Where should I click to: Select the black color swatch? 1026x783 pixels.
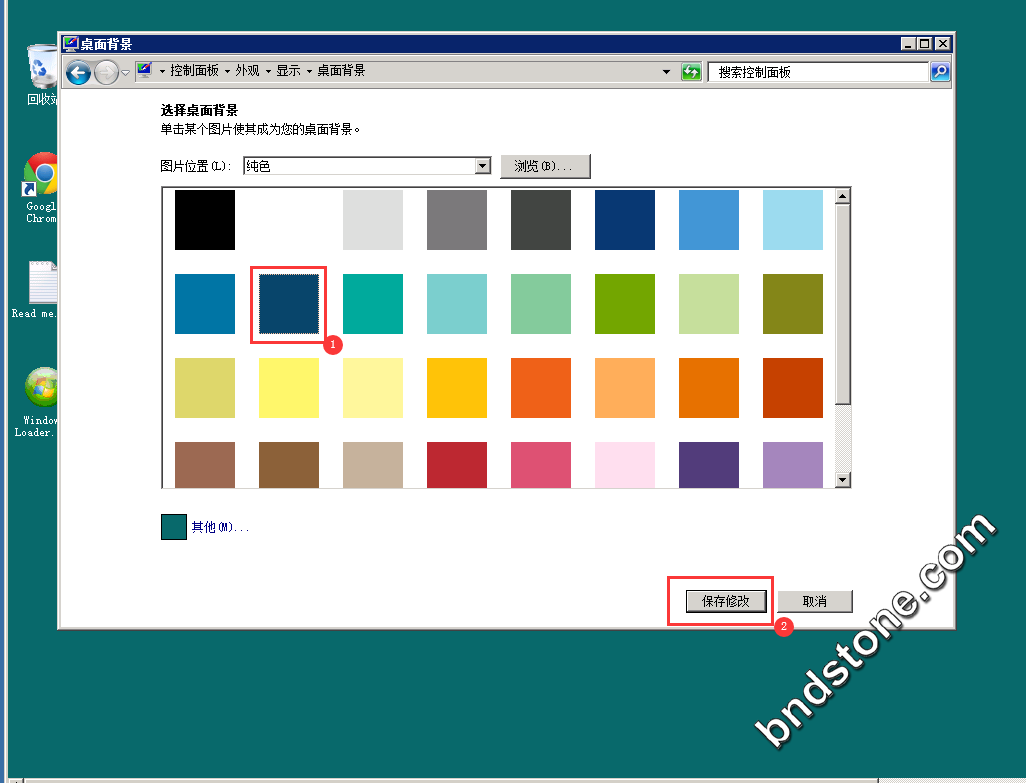click(x=205, y=220)
